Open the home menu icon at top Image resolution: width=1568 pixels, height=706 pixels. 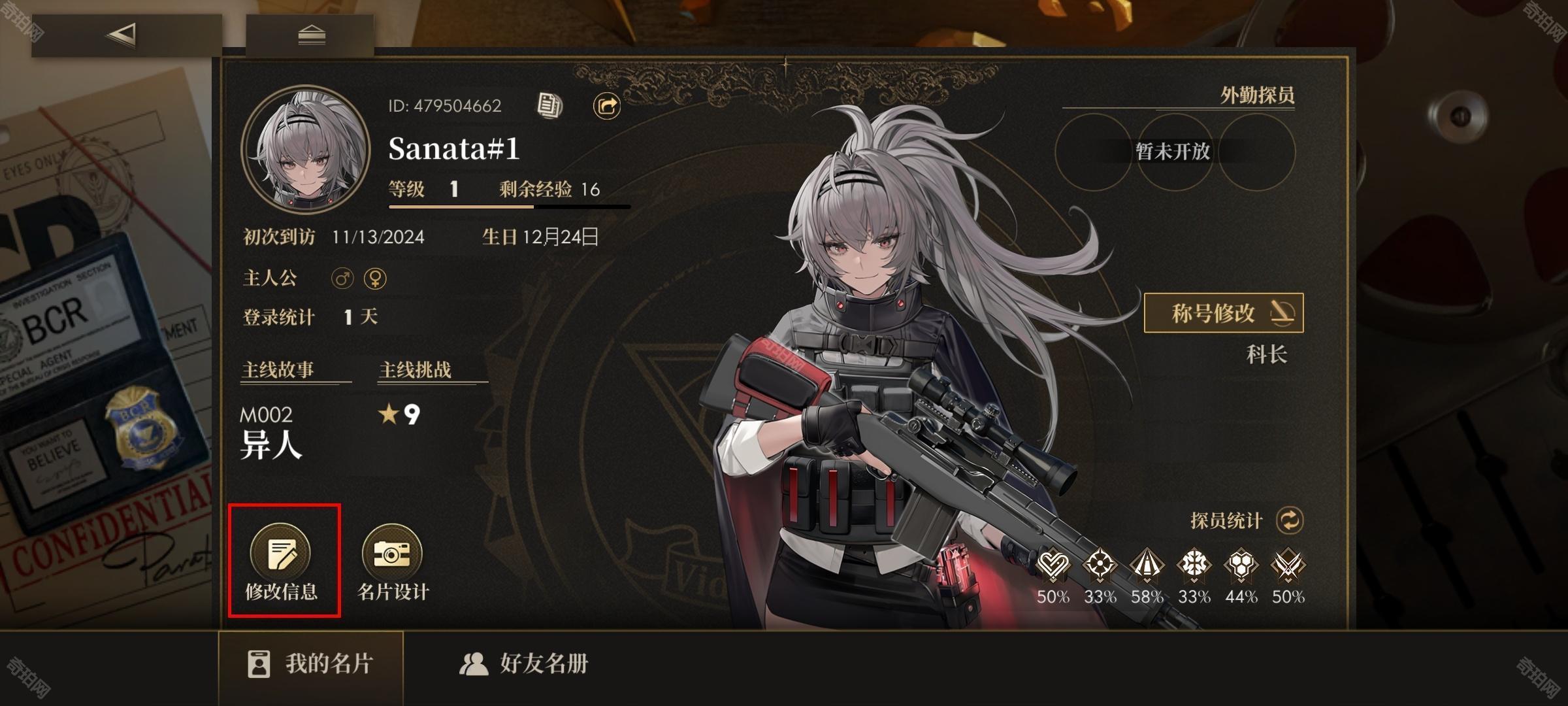pyautogui.click(x=311, y=35)
